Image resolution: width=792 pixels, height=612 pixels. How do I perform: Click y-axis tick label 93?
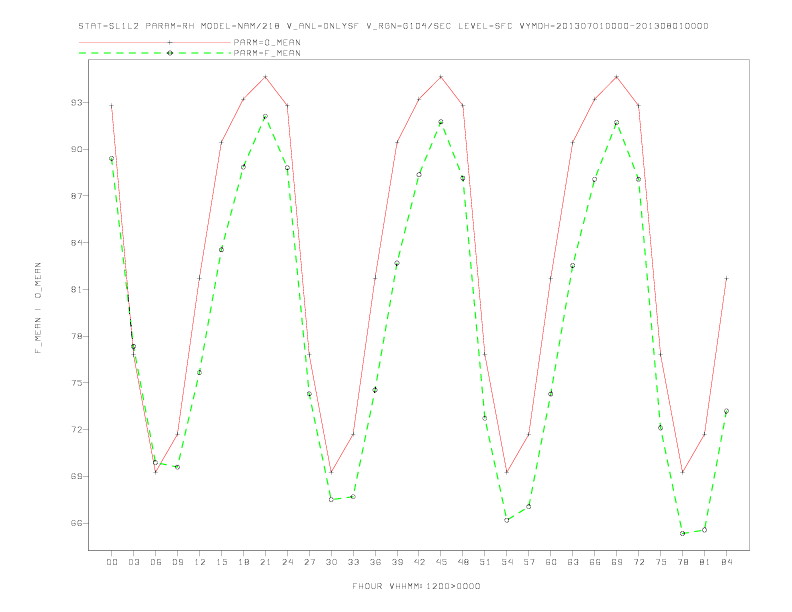pos(76,103)
